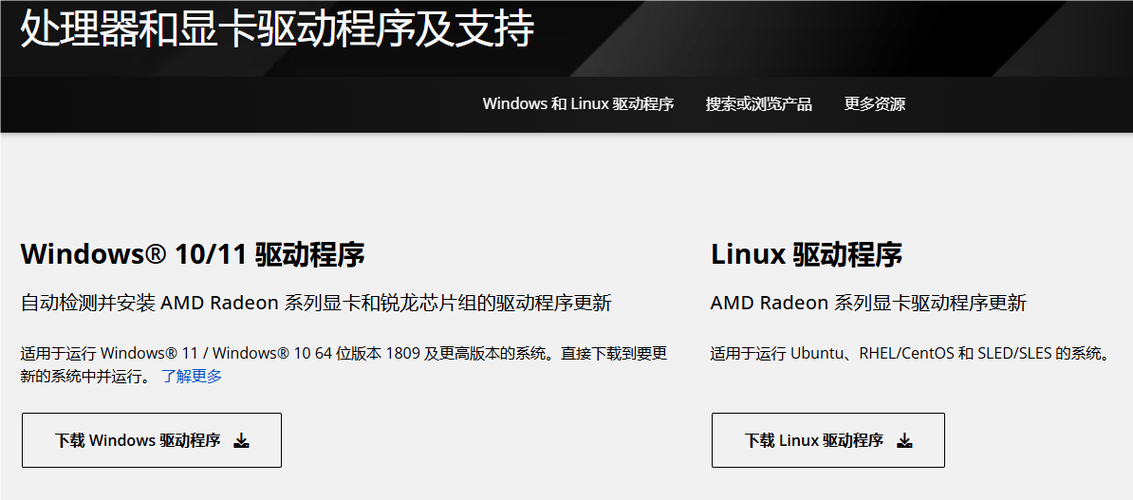1133x500 pixels.
Task: Click the 处理器和显卡驱动程序及支持 page title
Action: click(277, 29)
